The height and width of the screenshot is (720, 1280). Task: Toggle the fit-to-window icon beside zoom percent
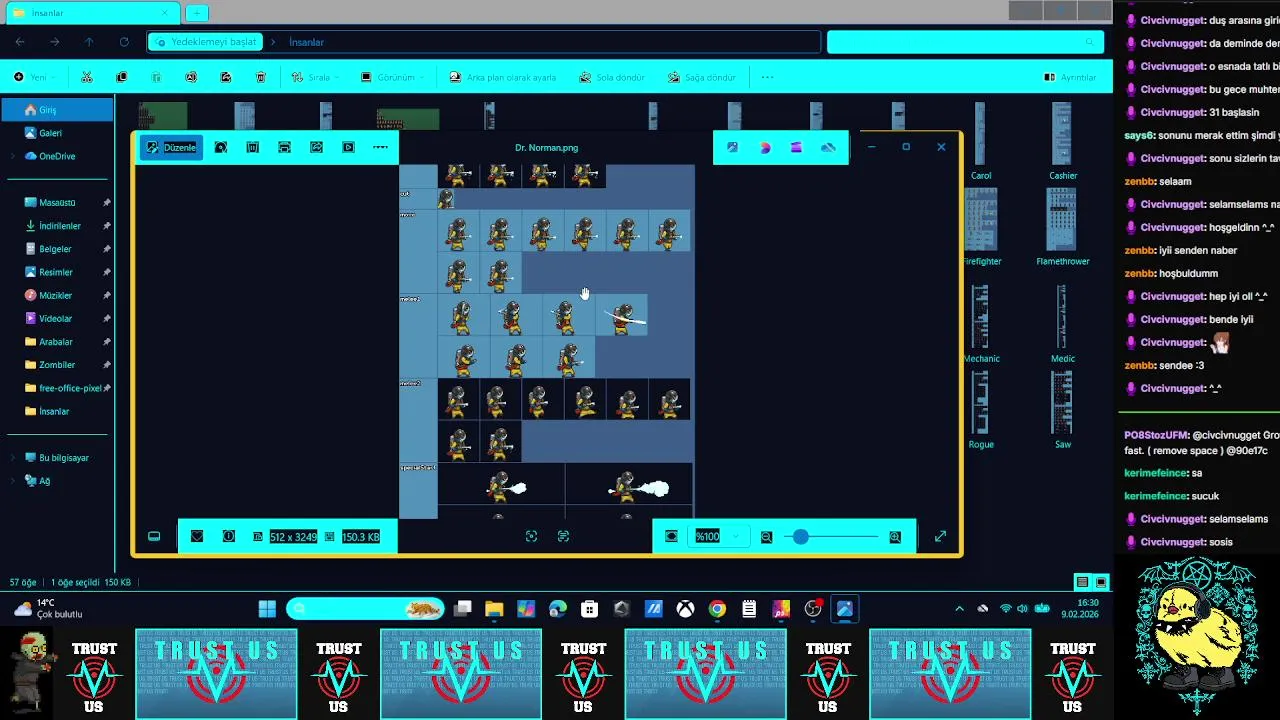(671, 536)
